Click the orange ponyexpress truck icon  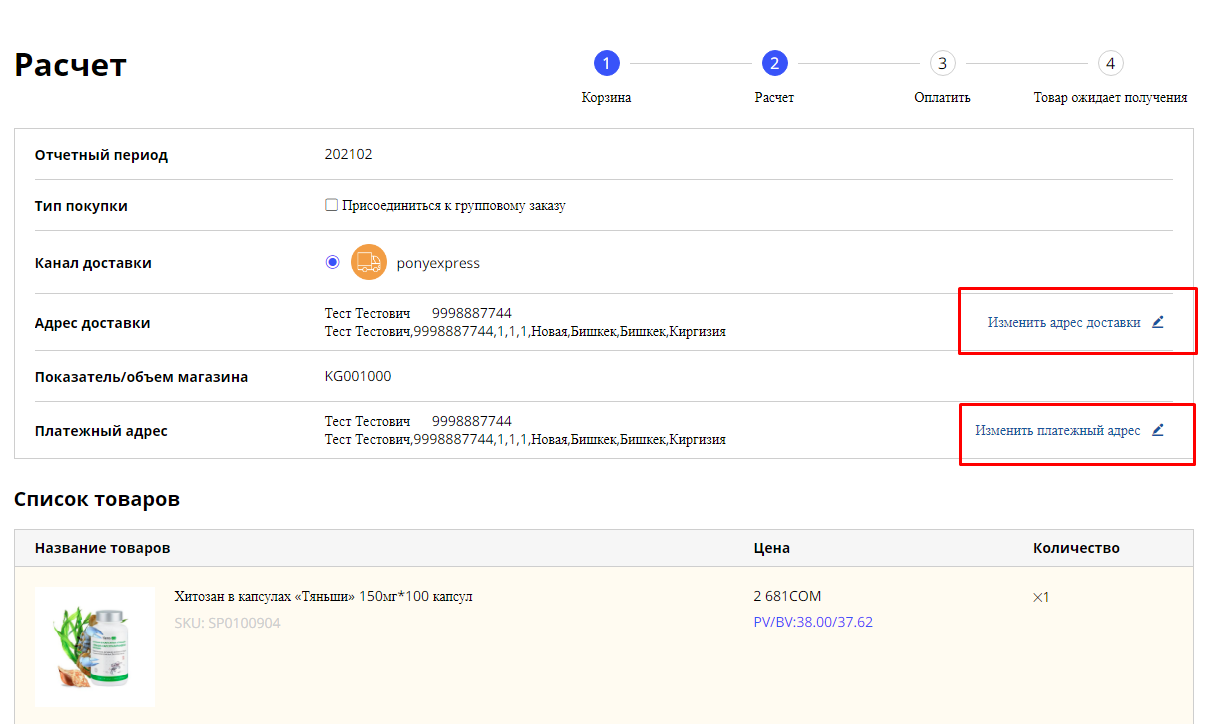coord(368,263)
